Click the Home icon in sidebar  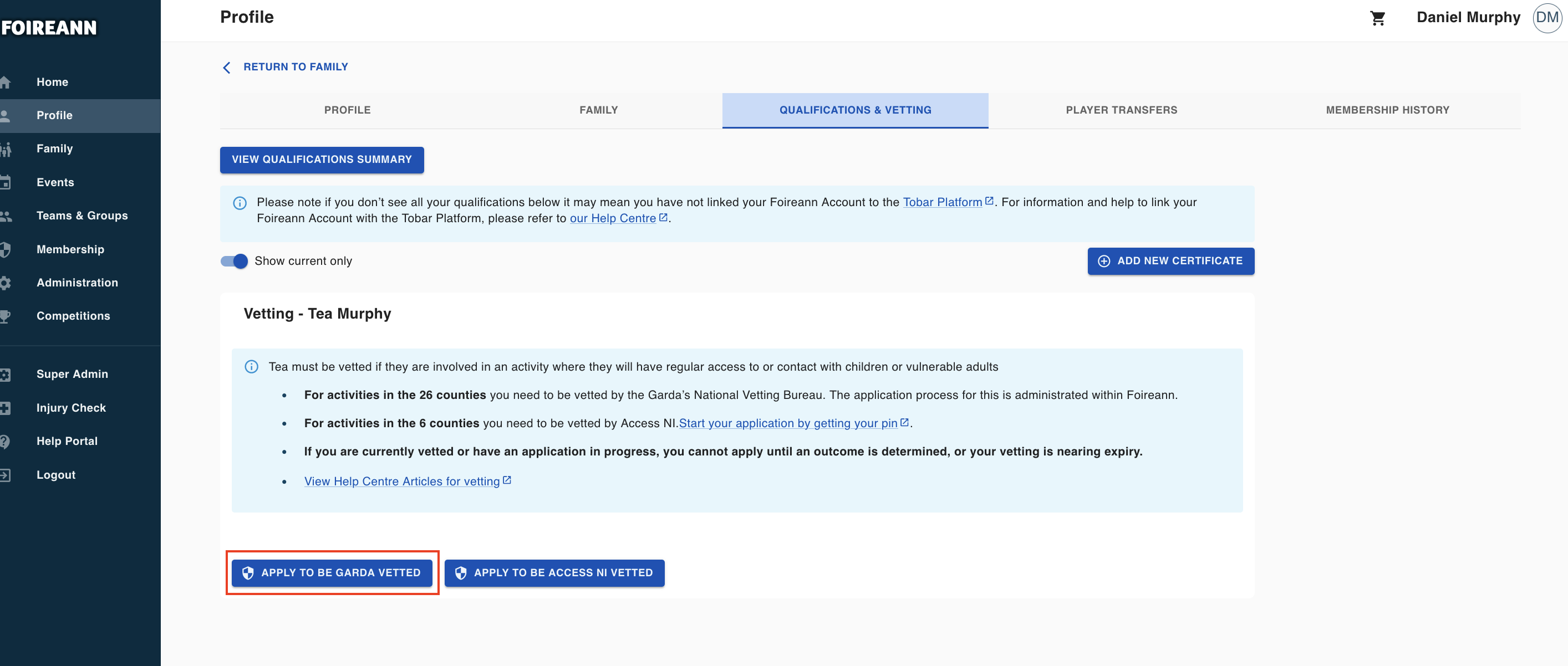coord(6,82)
